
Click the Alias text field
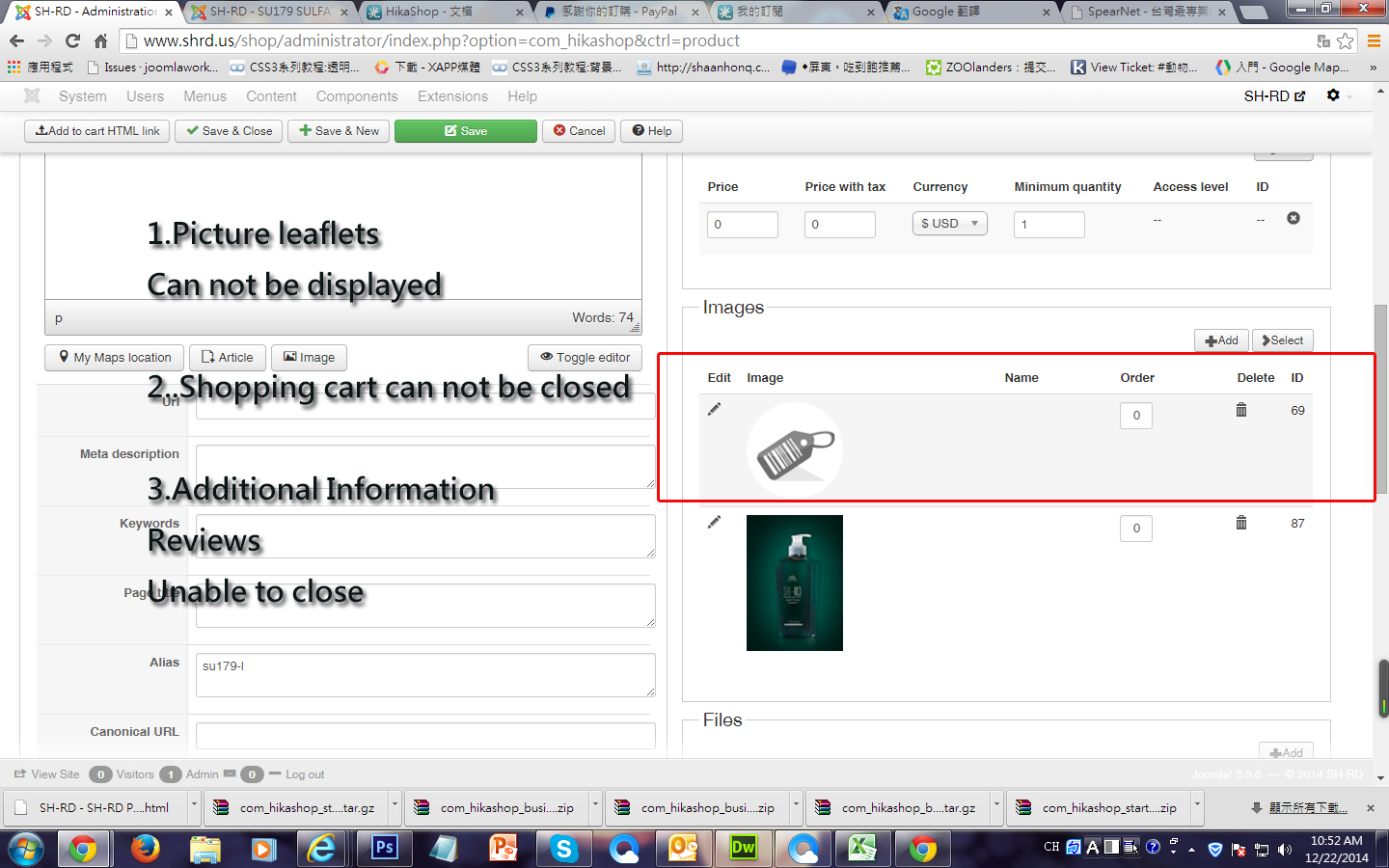click(425, 675)
